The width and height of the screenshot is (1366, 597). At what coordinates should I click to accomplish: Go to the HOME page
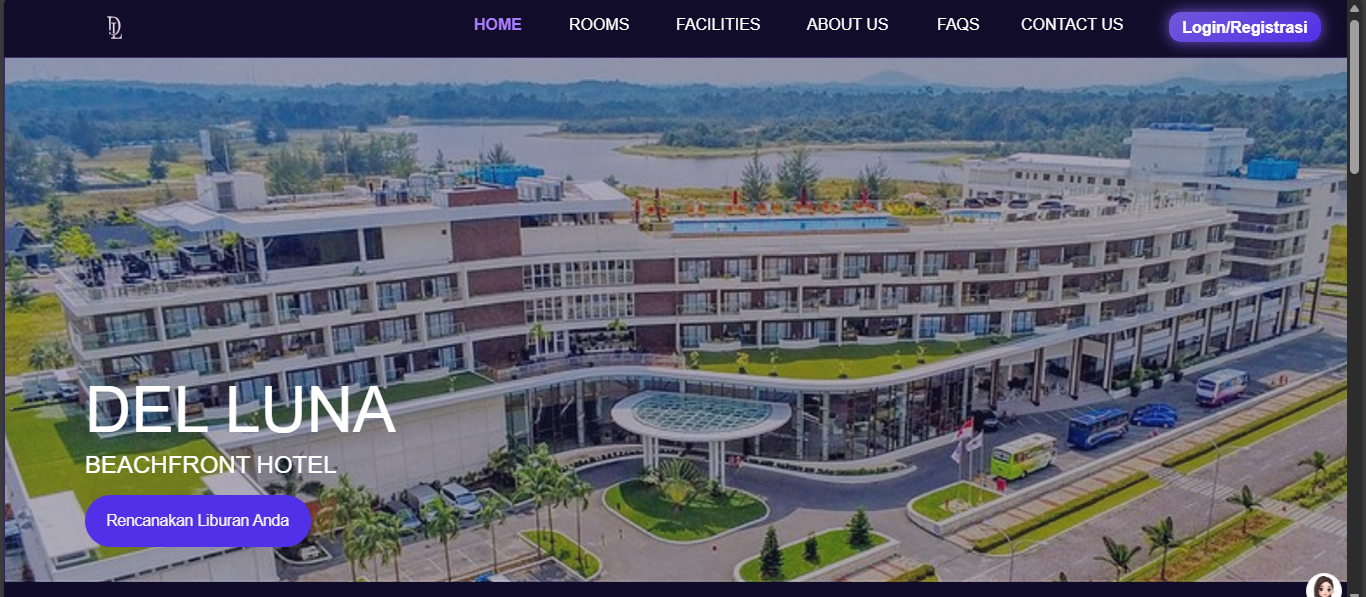[x=498, y=25]
